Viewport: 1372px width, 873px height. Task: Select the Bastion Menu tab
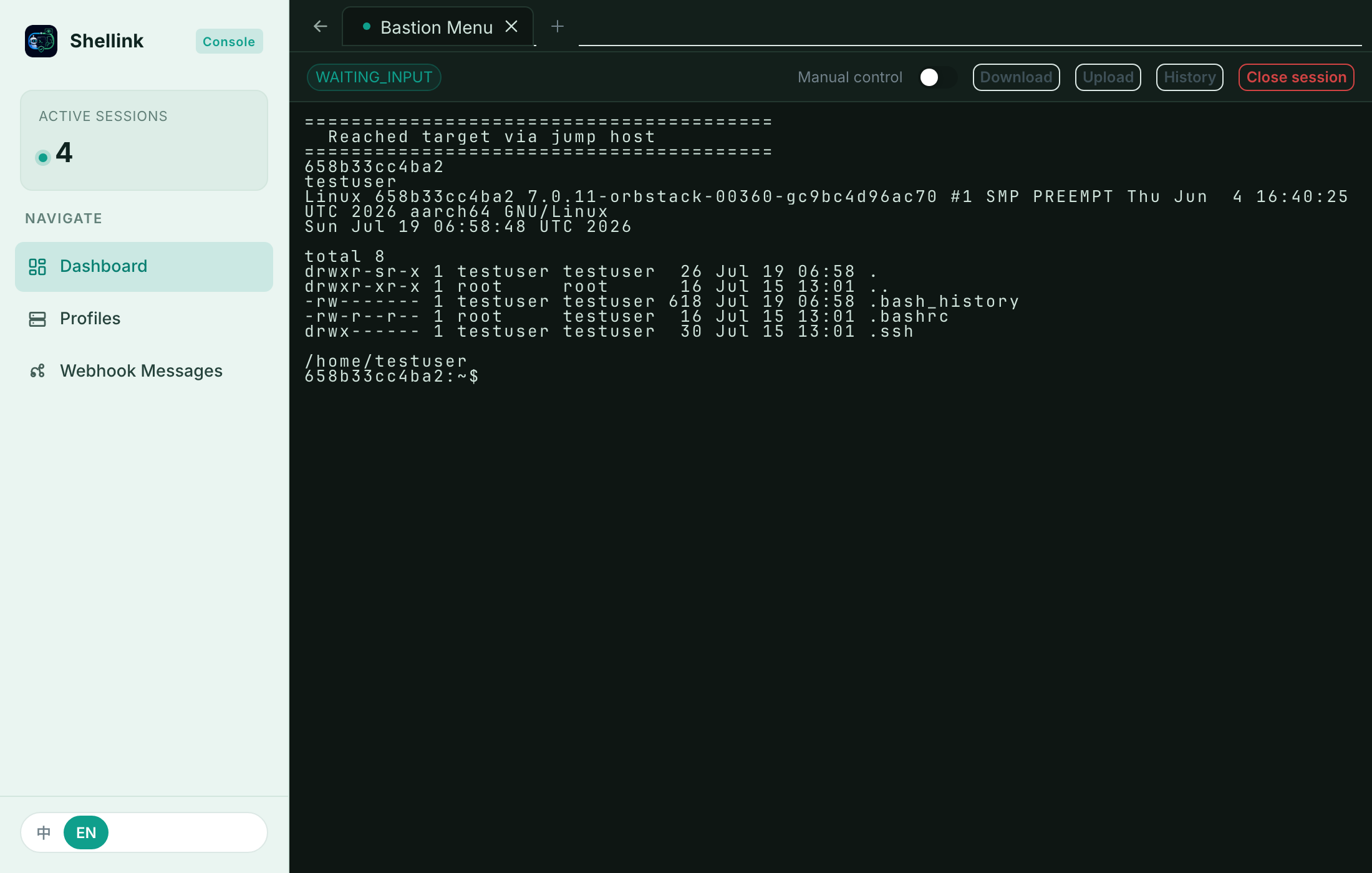(x=437, y=27)
